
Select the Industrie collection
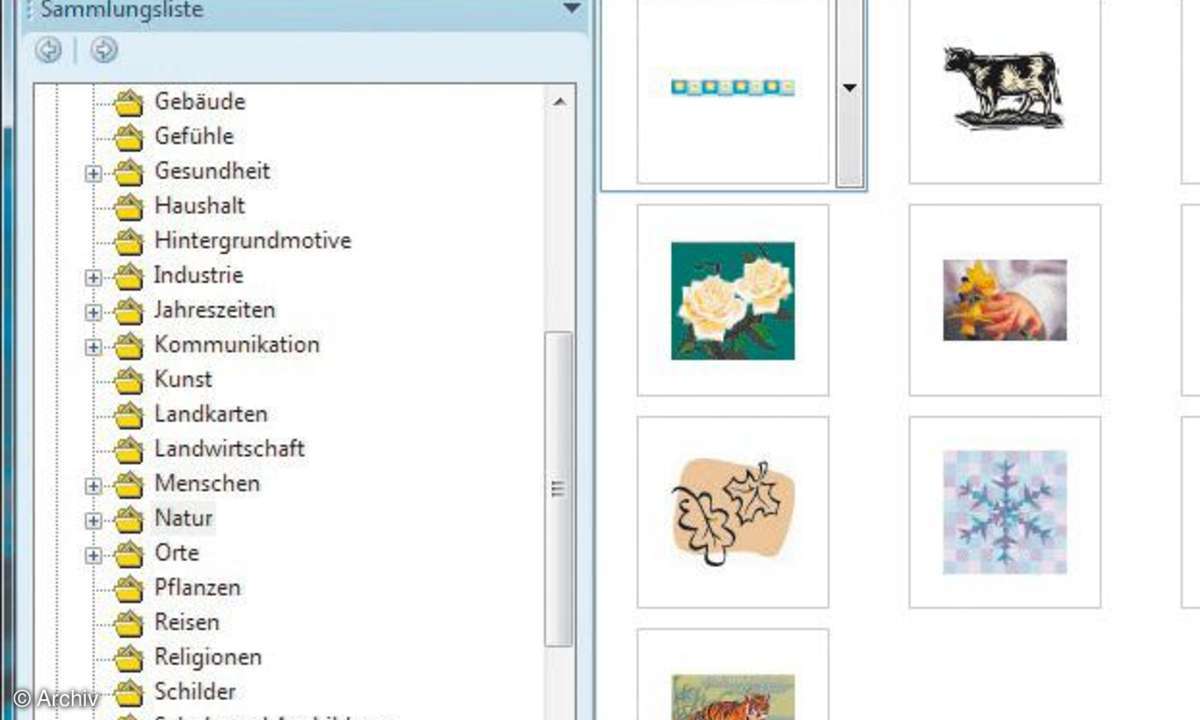[198, 275]
